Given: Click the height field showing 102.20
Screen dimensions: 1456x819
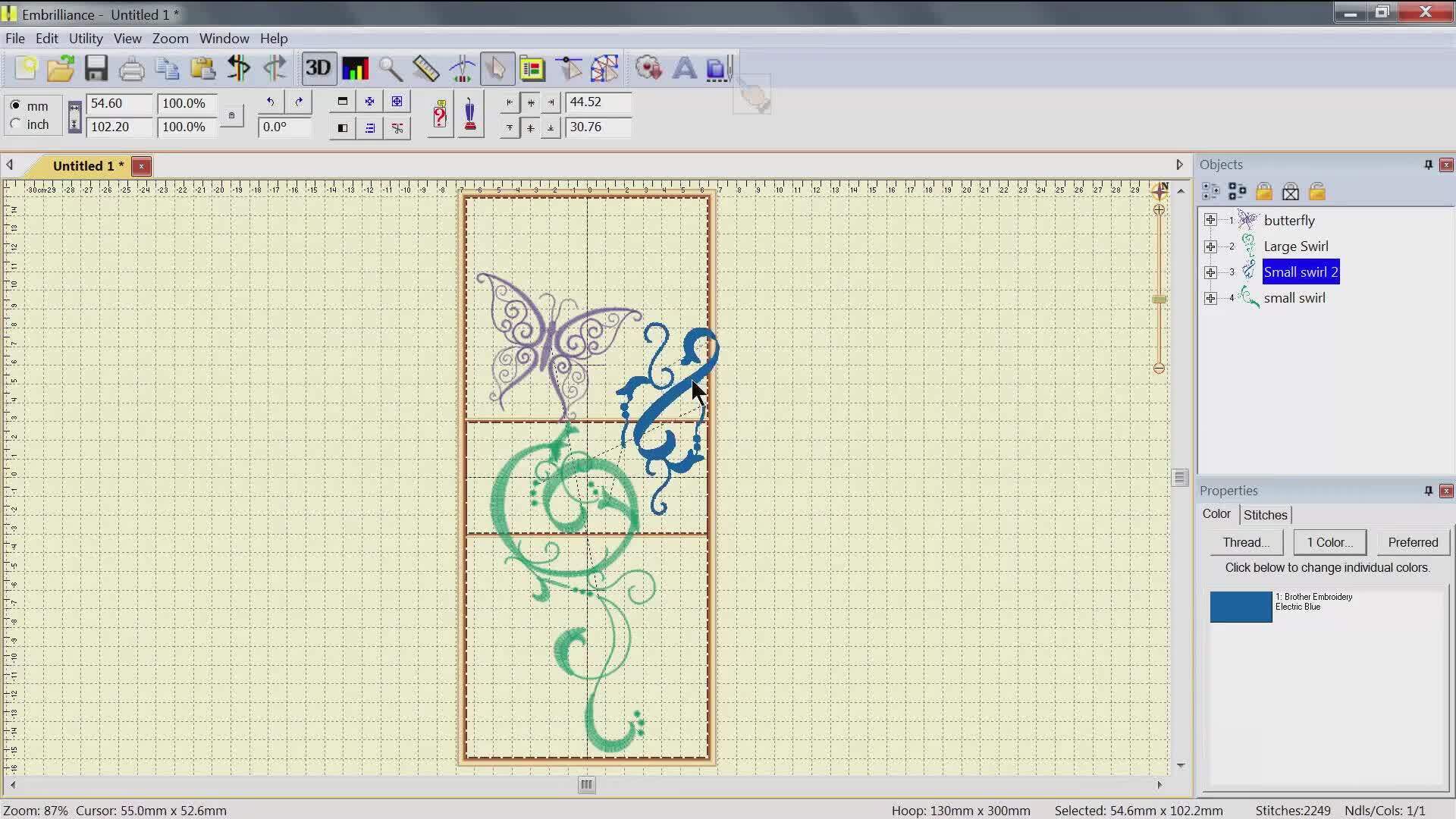Looking at the screenshot, I should pos(119,127).
